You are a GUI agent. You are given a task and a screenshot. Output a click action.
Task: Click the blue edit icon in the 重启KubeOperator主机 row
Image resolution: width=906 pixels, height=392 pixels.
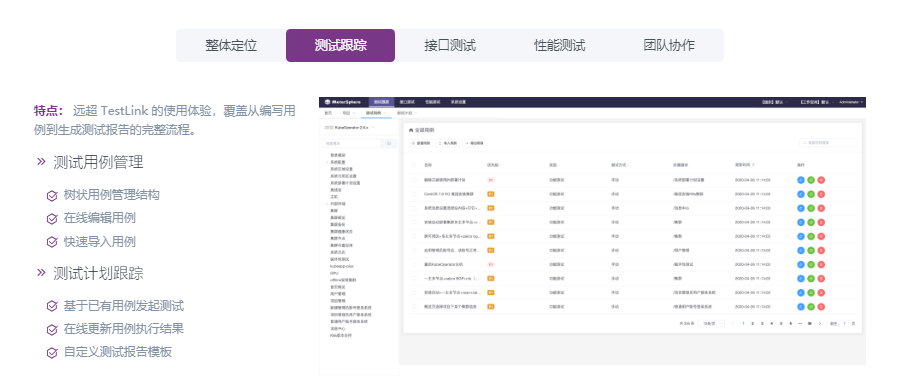coord(801,264)
